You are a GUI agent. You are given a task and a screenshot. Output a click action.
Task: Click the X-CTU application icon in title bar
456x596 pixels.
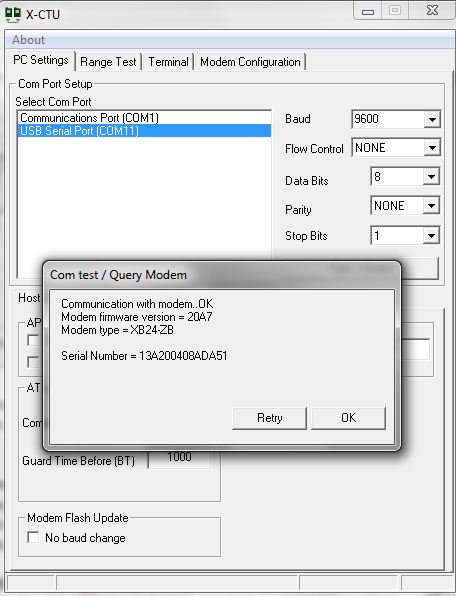point(13,14)
